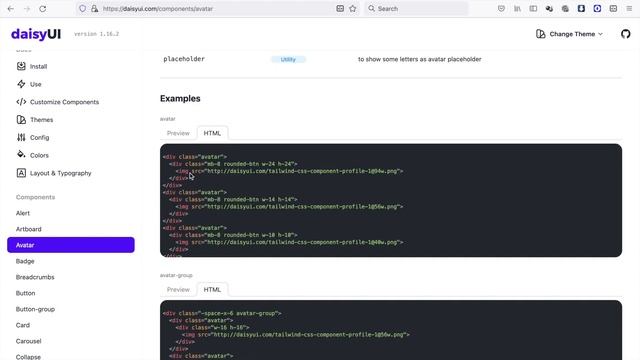
Task: Bookmark the page with the star icon
Action: click(353, 9)
